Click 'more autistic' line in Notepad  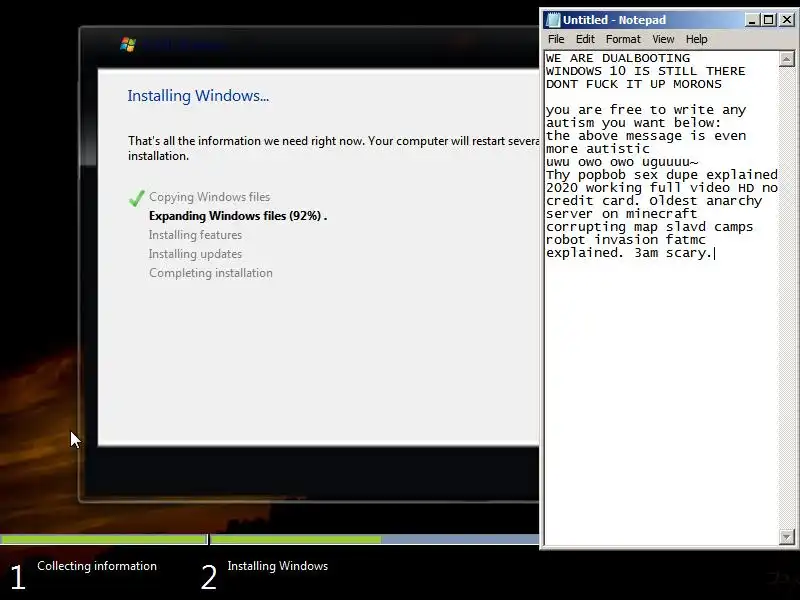[597, 149]
